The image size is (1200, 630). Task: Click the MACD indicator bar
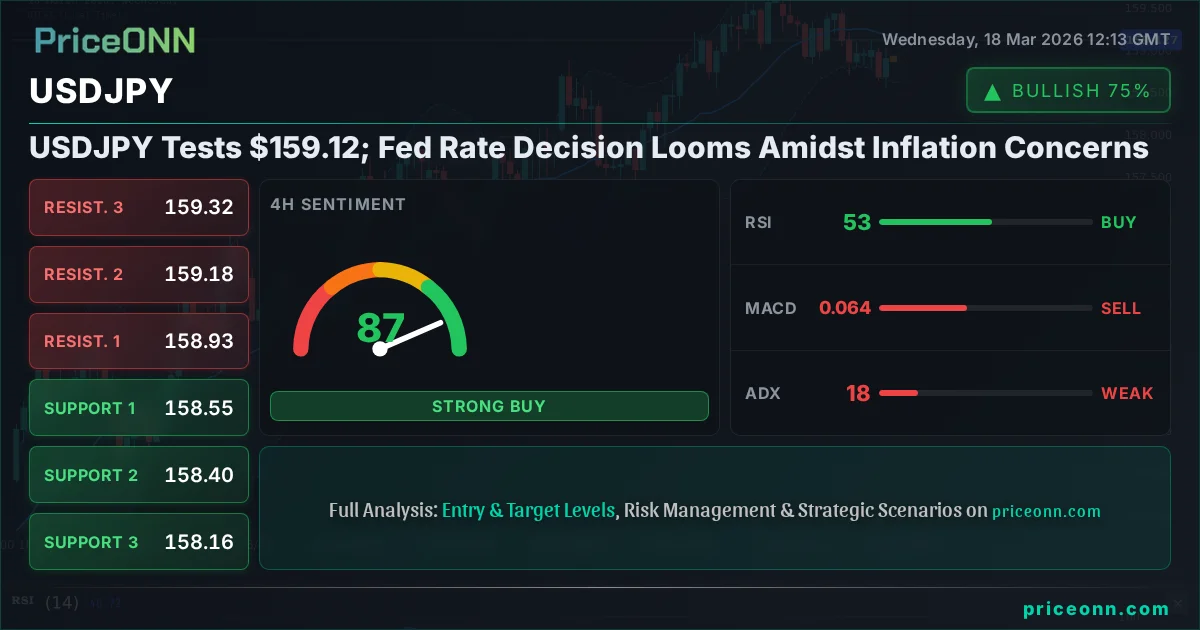tap(985, 308)
